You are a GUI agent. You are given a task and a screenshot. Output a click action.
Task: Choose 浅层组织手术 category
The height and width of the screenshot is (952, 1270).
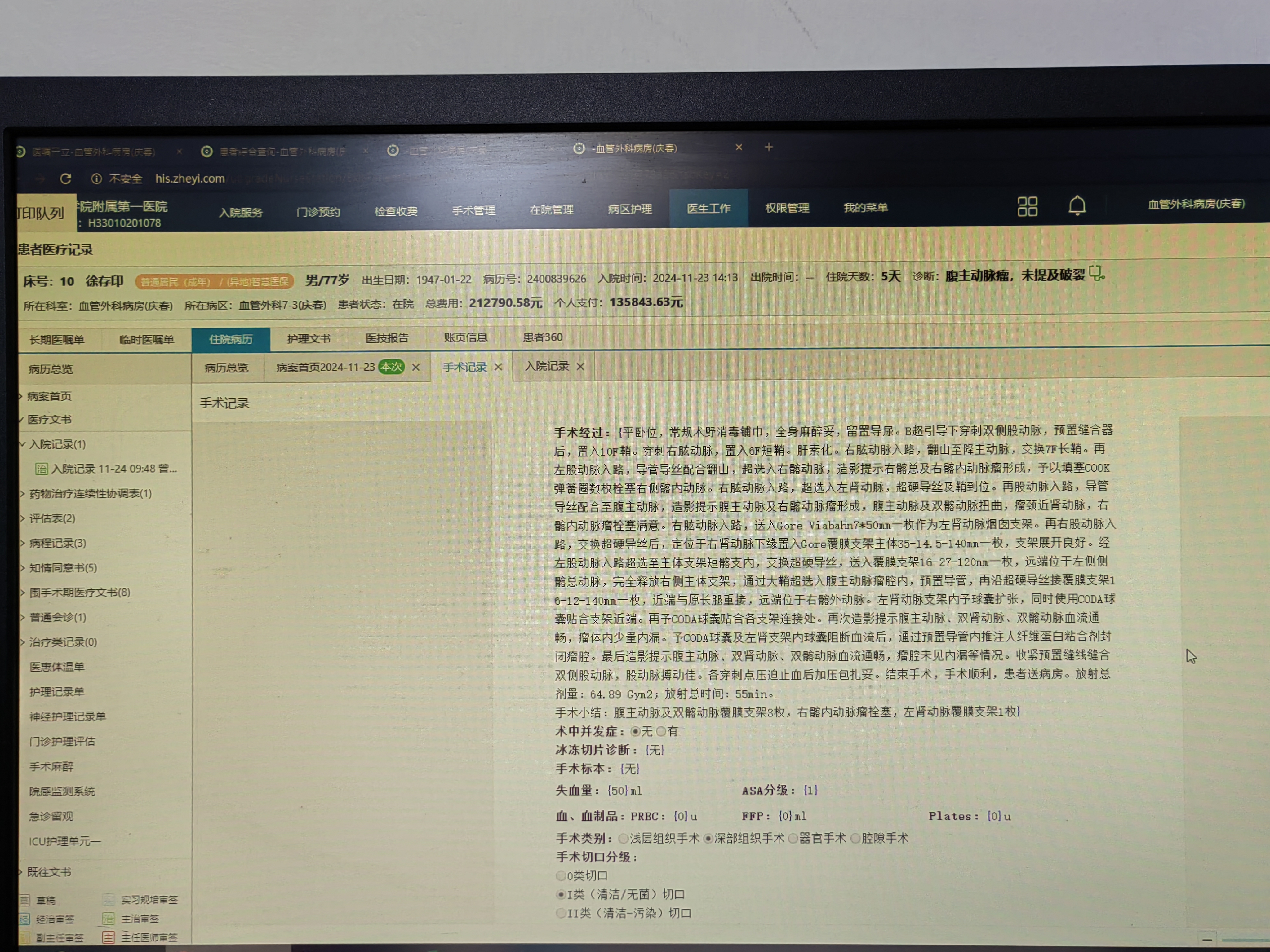(x=623, y=839)
